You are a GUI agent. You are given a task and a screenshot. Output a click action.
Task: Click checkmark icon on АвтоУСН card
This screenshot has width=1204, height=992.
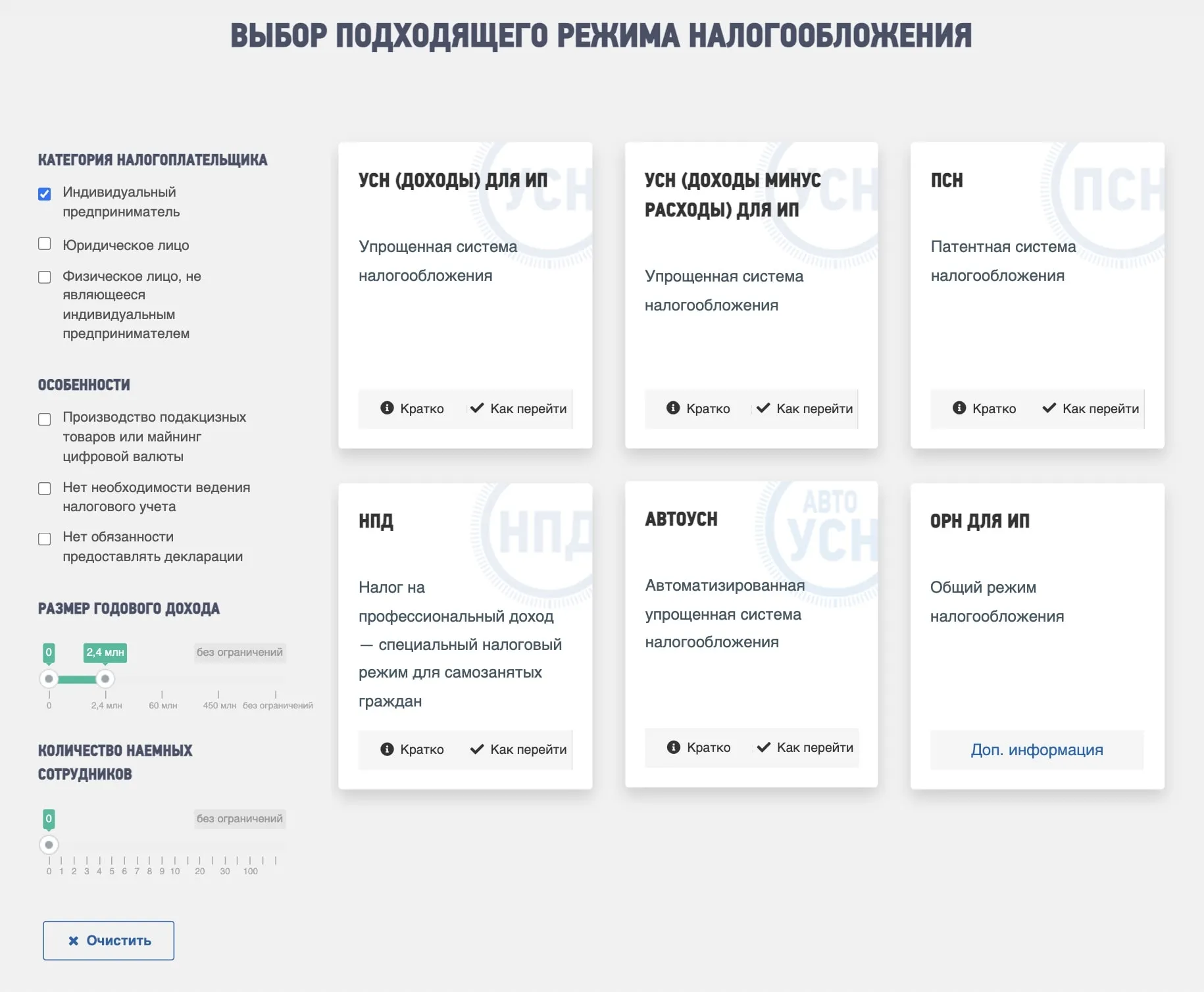[763, 747]
